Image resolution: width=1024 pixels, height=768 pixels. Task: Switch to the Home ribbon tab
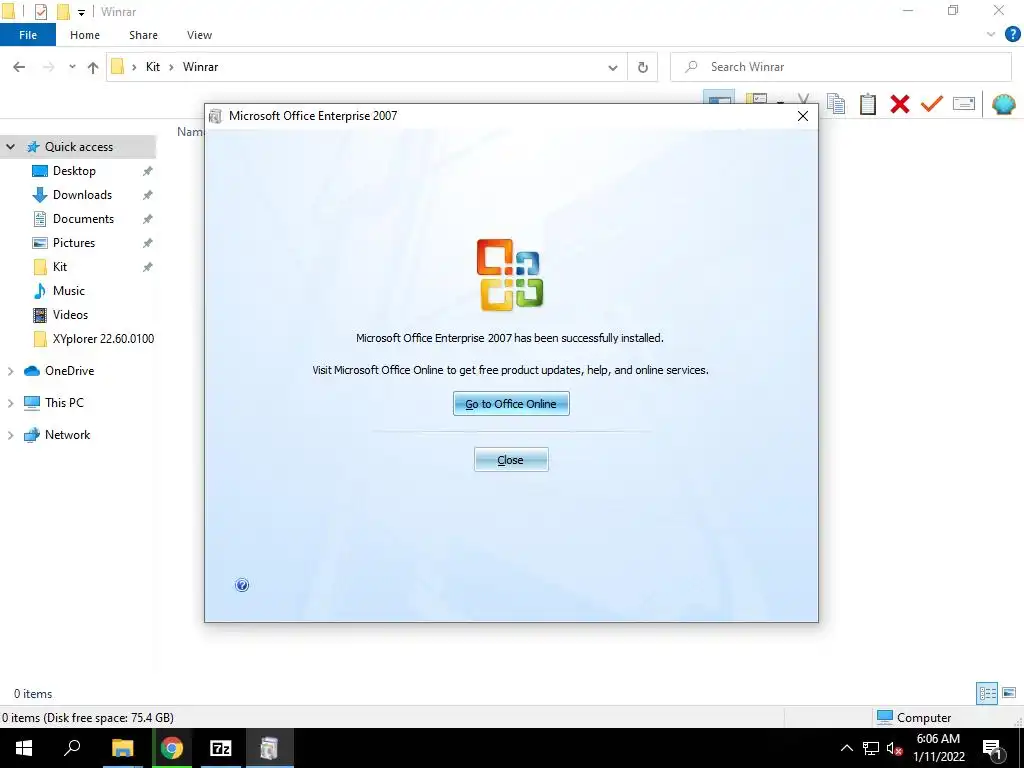tap(85, 35)
